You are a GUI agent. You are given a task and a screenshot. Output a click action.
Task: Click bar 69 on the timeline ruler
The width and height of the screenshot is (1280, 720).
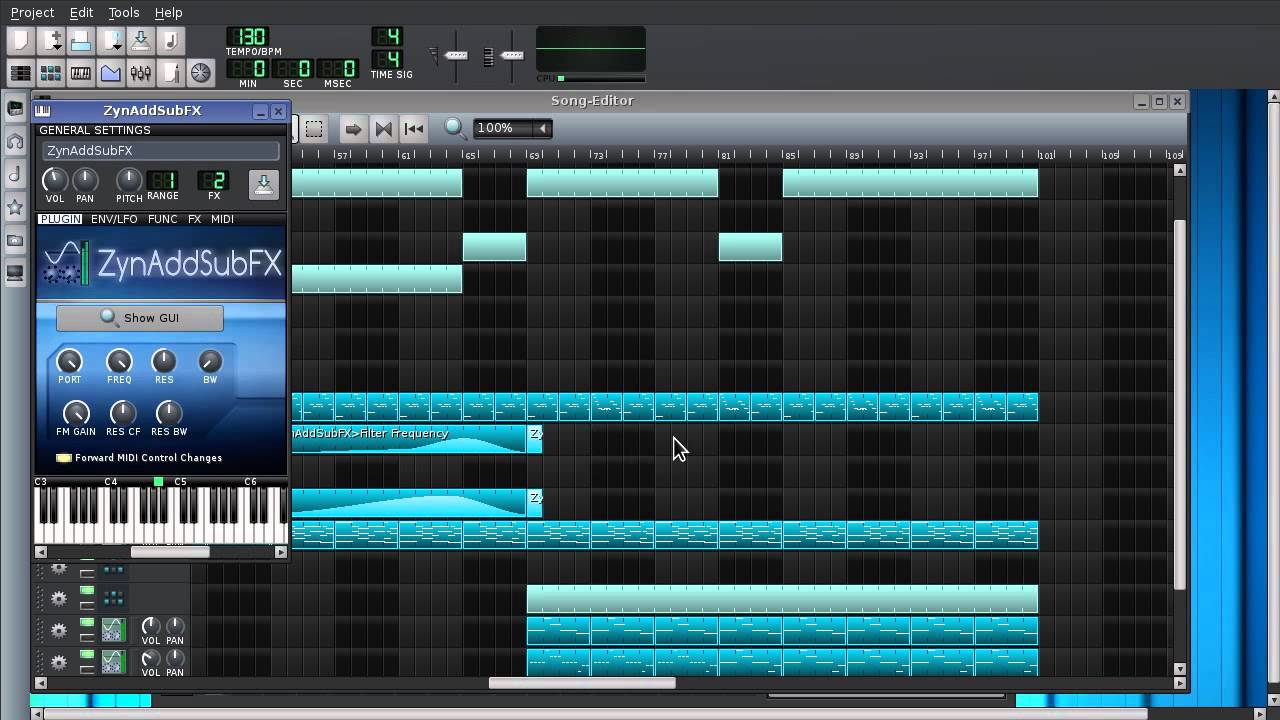(x=533, y=155)
